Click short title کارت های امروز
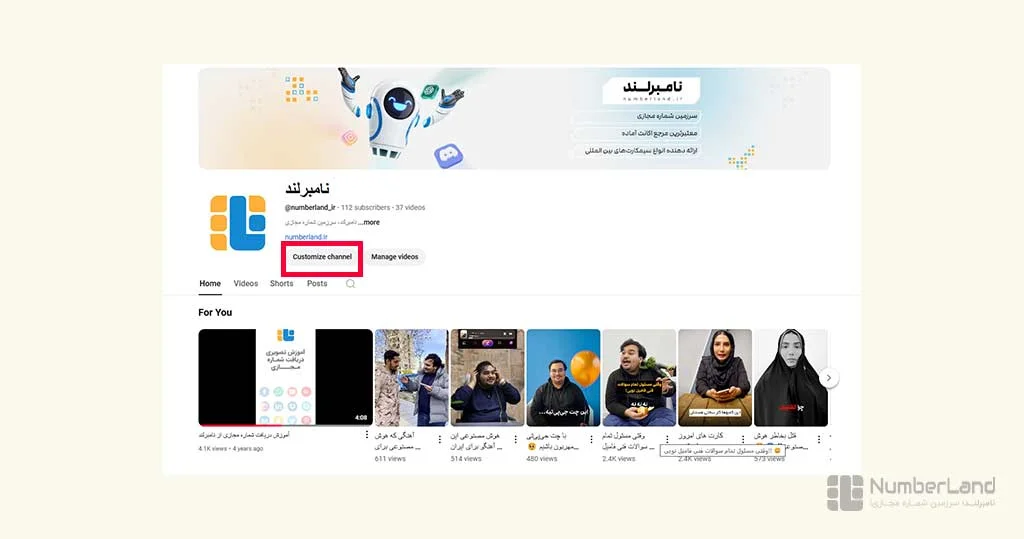1024x539 pixels. [x=701, y=435]
